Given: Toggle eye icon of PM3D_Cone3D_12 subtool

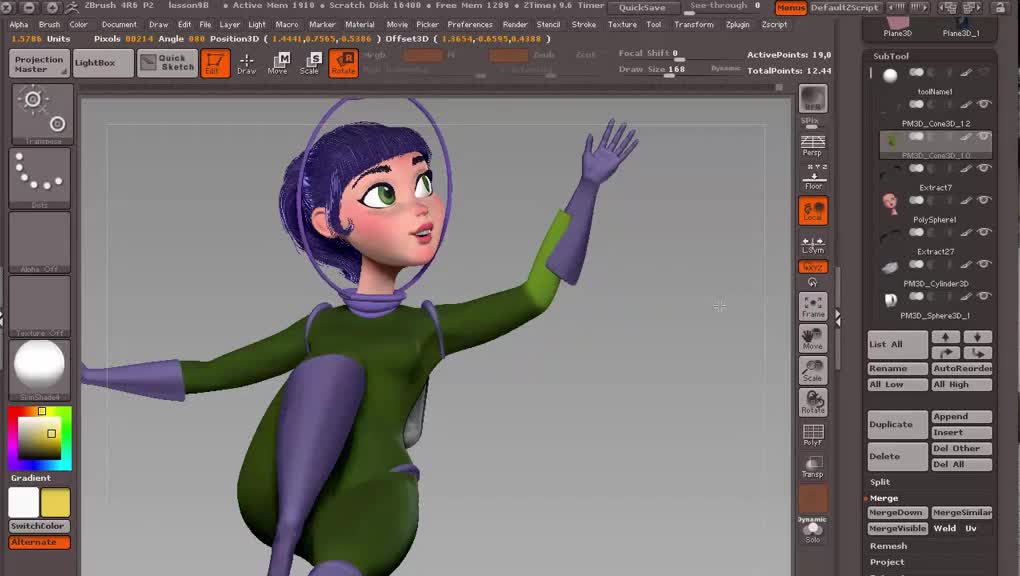Looking at the screenshot, I should point(984,103).
